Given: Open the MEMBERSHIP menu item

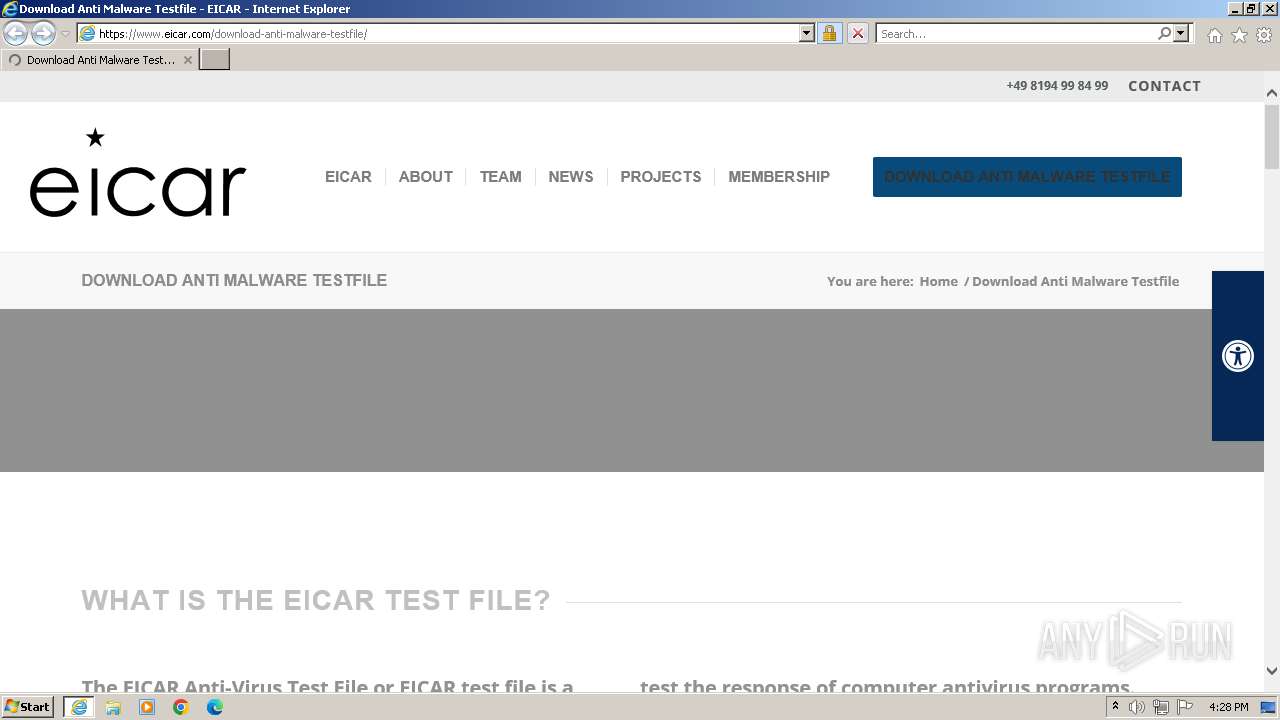Looking at the screenshot, I should 779,177.
